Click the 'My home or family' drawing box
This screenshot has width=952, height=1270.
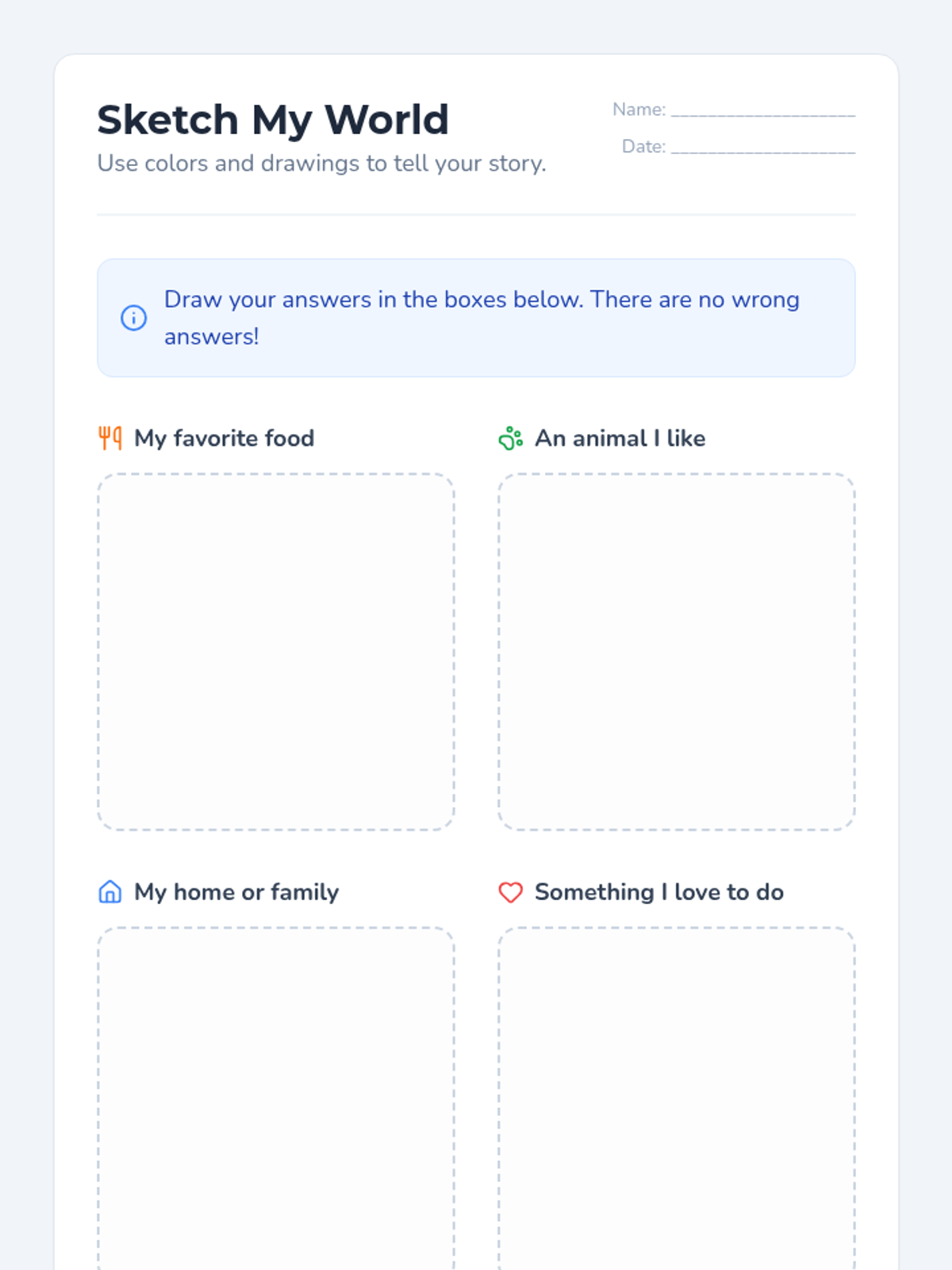pos(276,1099)
